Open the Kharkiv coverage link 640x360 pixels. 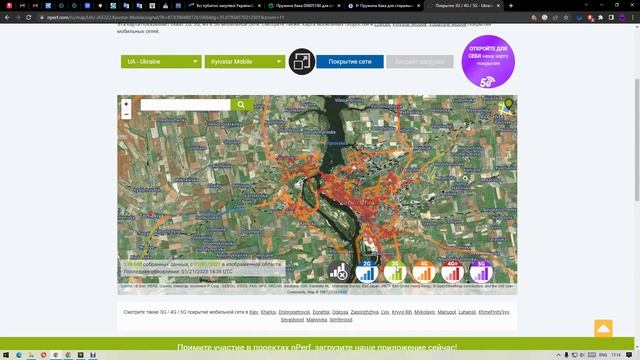click(x=269, y=312)
